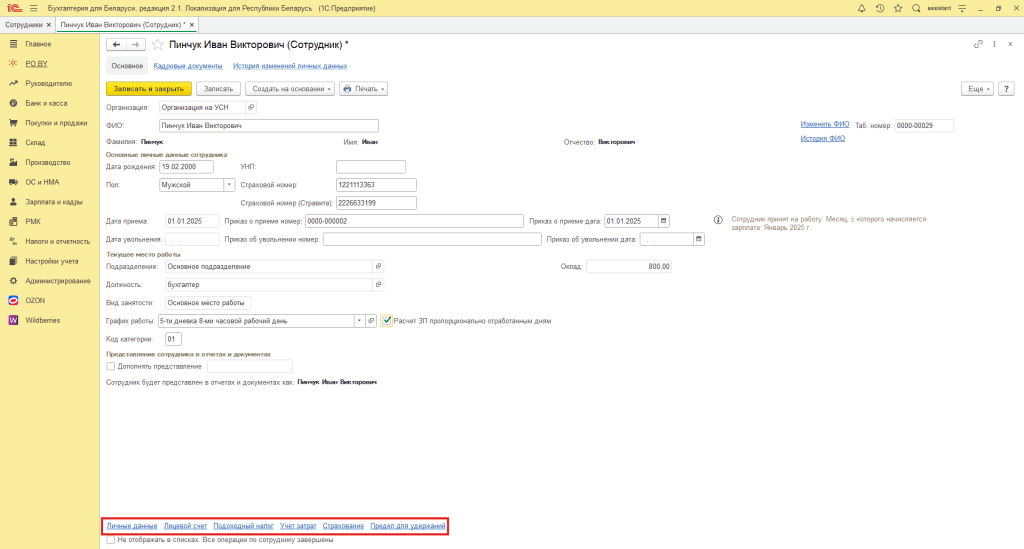The width and height of the screenshot is (1024, 549).
Task: Toggle Расчет ЗП пропорционально отработанным дням
Action: 387,321
